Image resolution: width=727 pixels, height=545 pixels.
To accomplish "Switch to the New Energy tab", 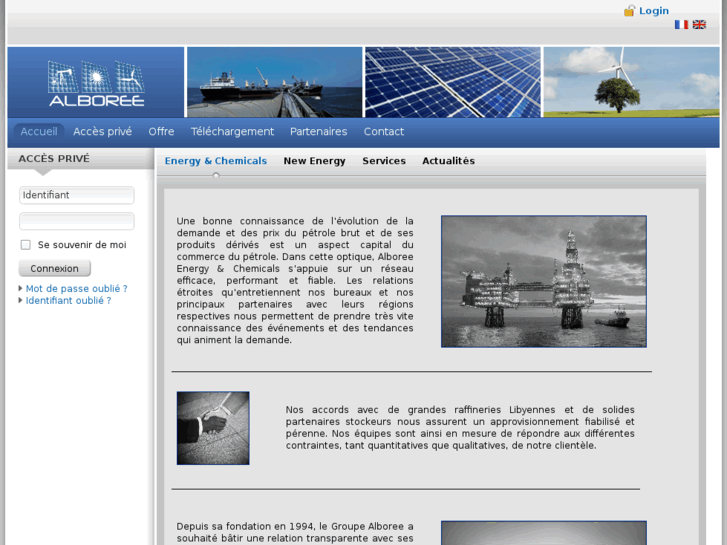I will click(314, 161).
